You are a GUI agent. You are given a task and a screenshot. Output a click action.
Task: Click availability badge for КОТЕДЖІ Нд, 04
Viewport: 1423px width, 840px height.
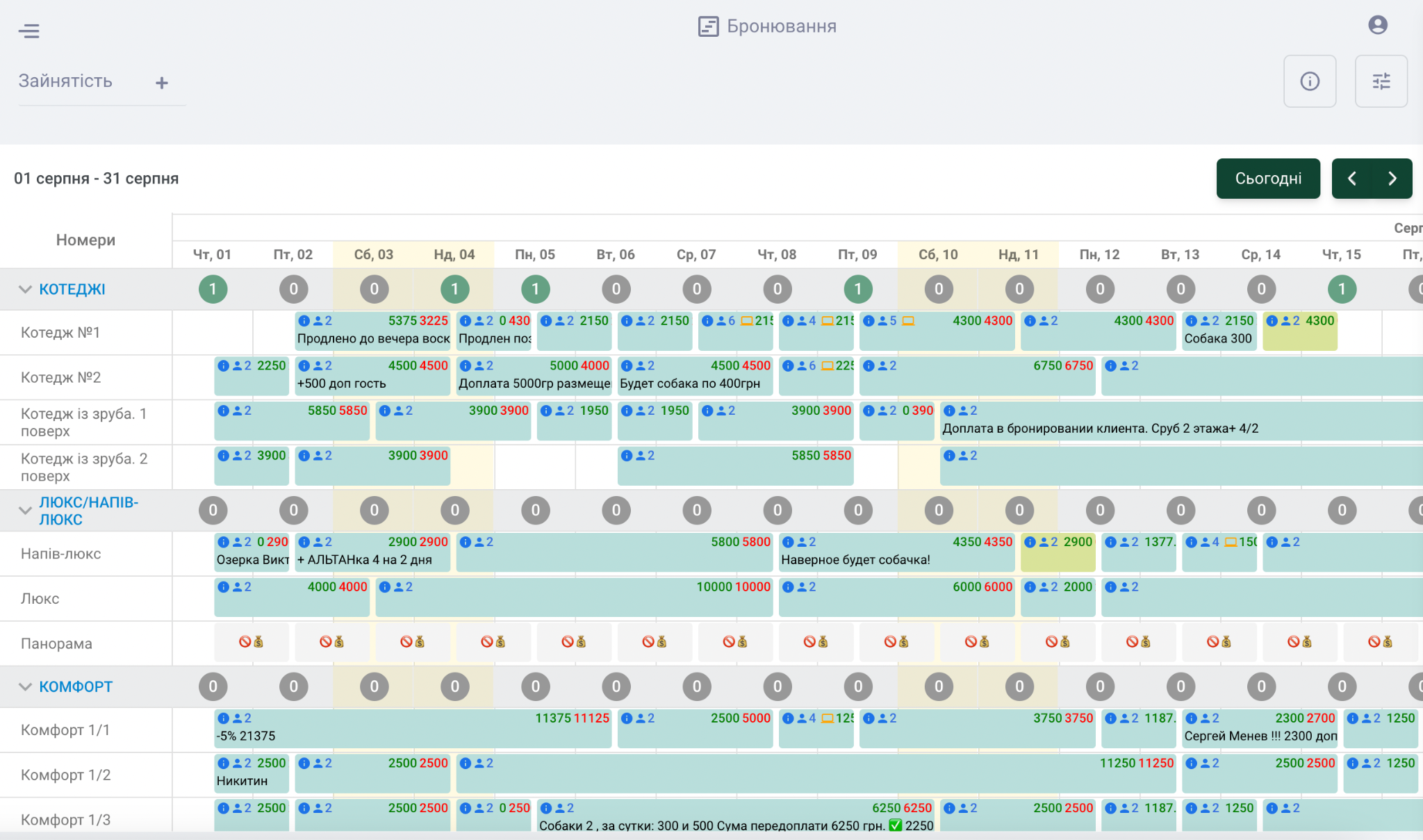click(x=454, y=289)
